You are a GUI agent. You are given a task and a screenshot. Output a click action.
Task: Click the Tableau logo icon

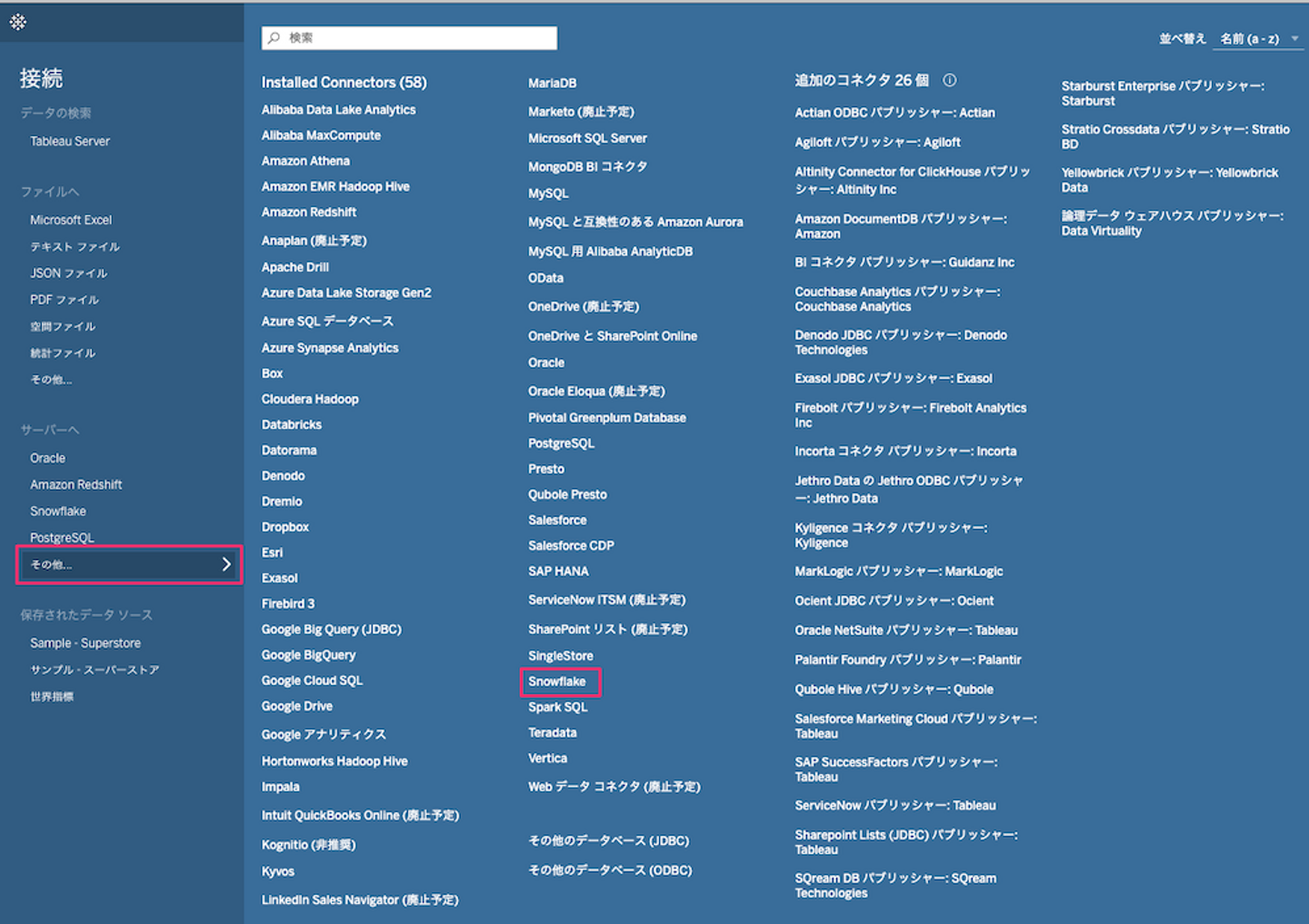coord(18,22)
